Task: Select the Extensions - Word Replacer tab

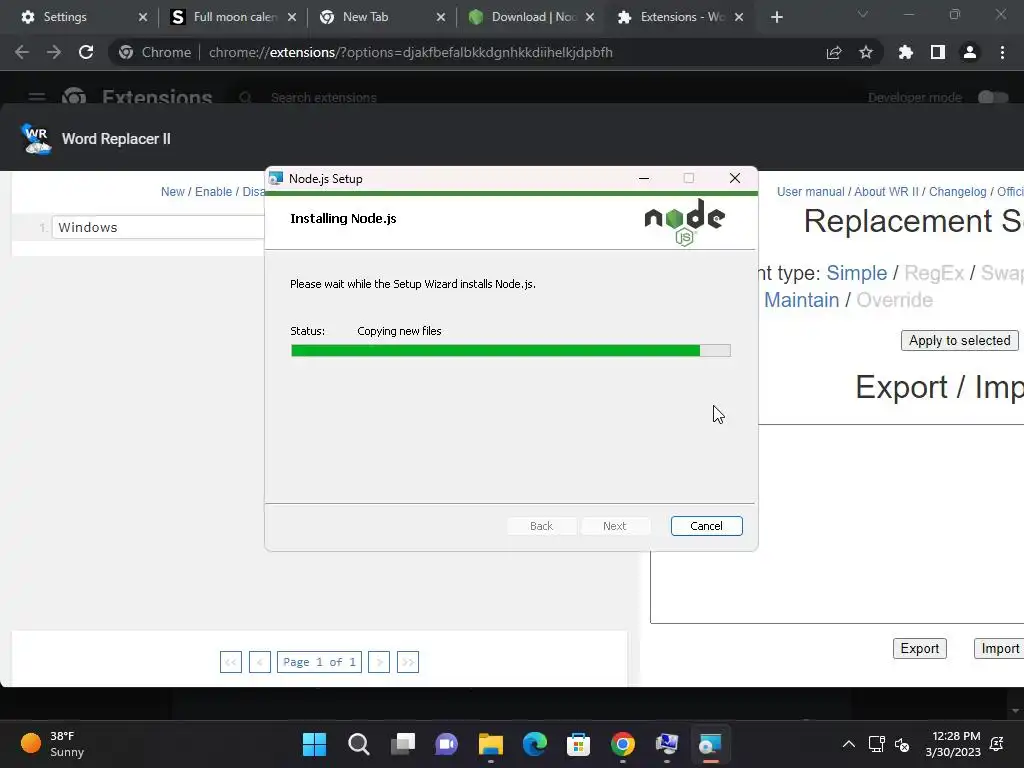Action: 673,17
